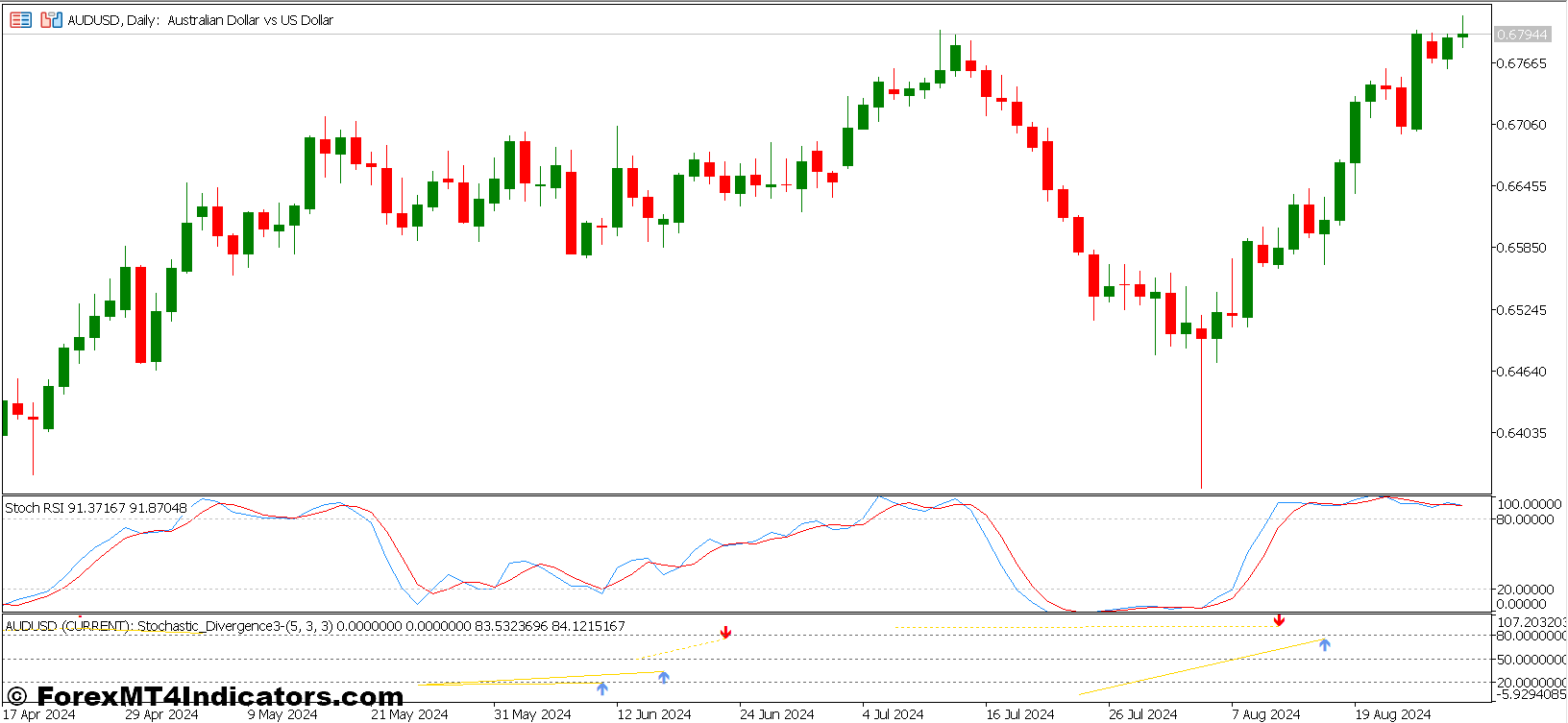Click the 50.0000000 level on divergence scale
The width and height of the screenshot is (1568, 723).
[x=1530, y=660]
